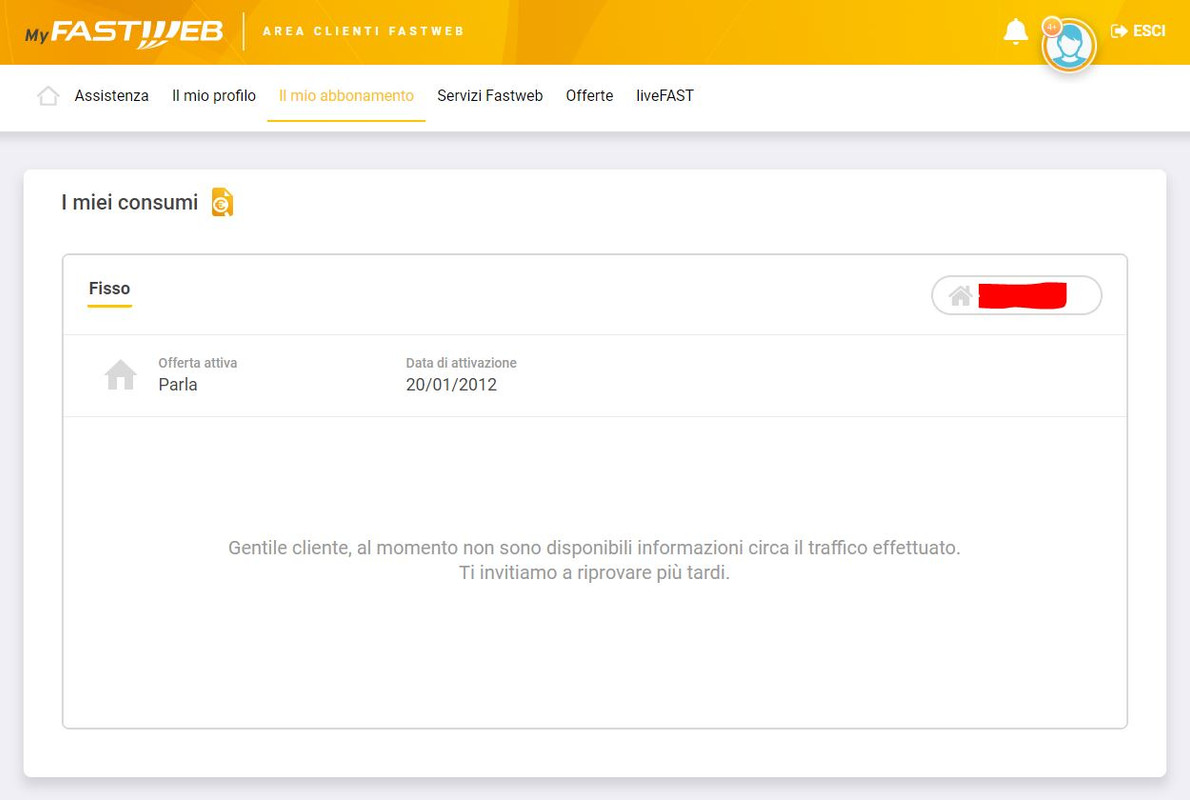Open the Offerte menu

click(589, 96)
